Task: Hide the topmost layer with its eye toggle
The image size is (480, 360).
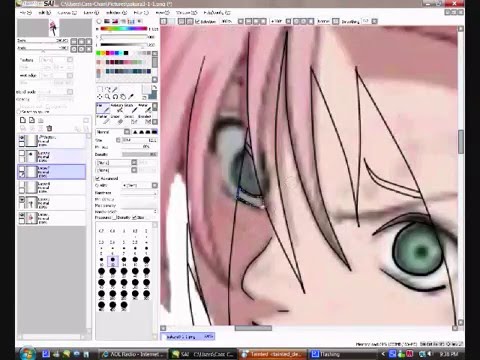Action: point(22,138)
